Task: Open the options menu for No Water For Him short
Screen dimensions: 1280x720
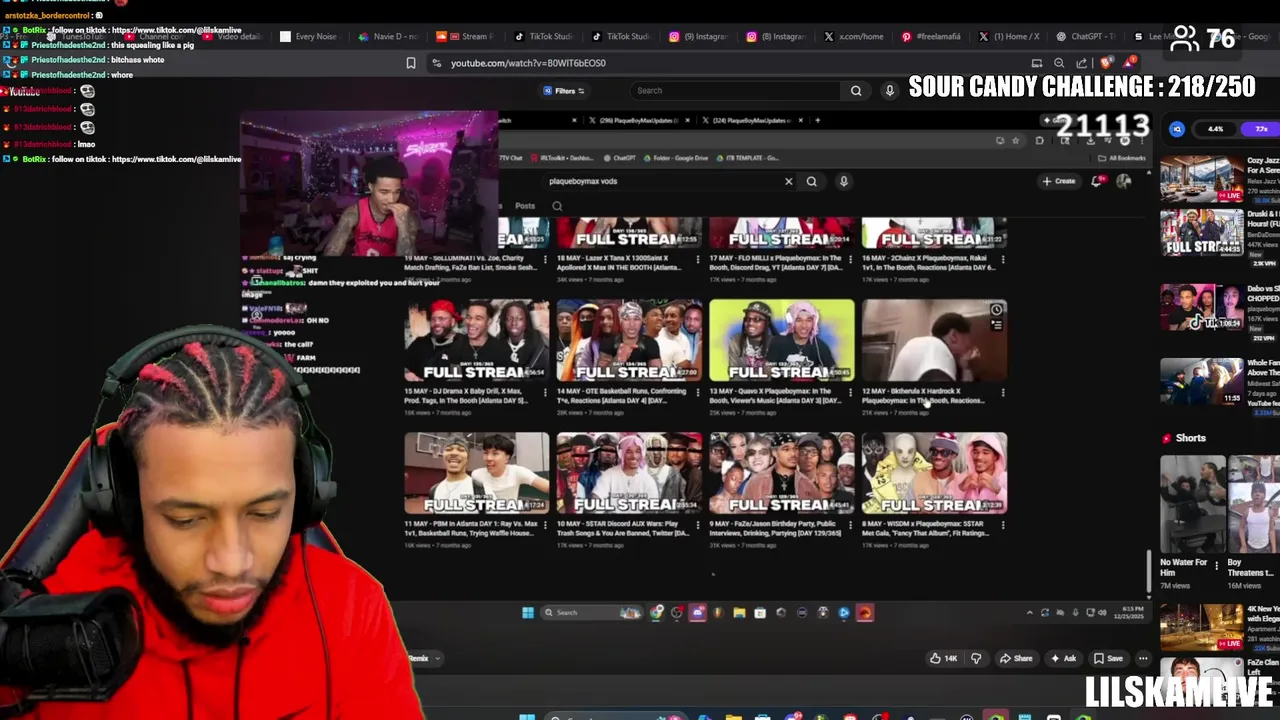Action: point(1217,565)
